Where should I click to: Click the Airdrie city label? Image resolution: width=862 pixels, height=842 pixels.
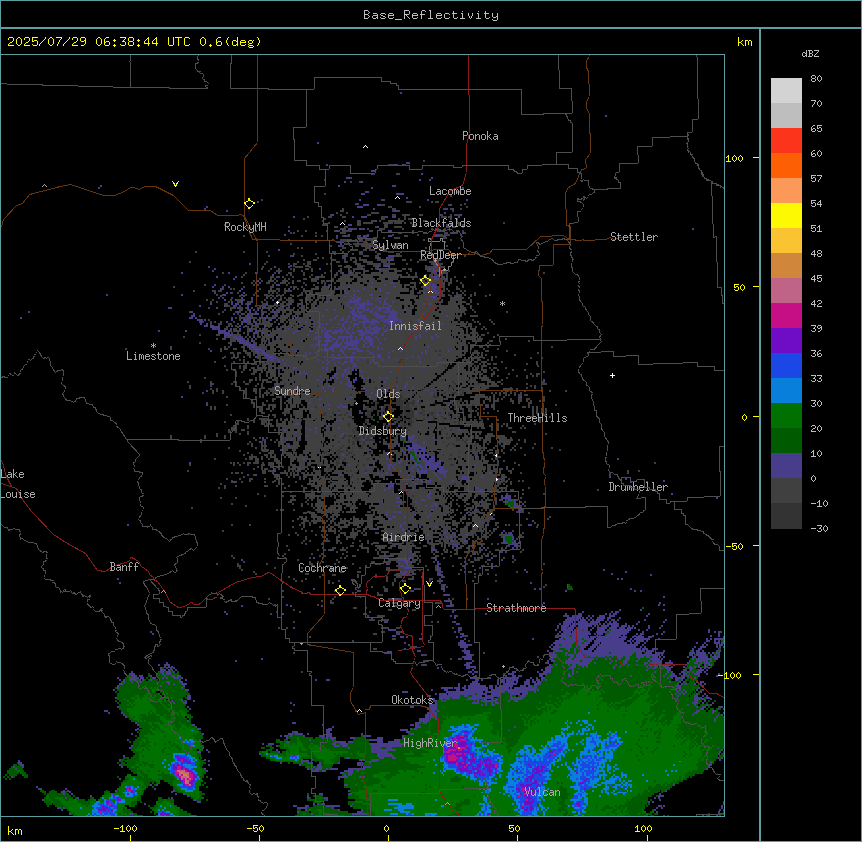point(404,537)
